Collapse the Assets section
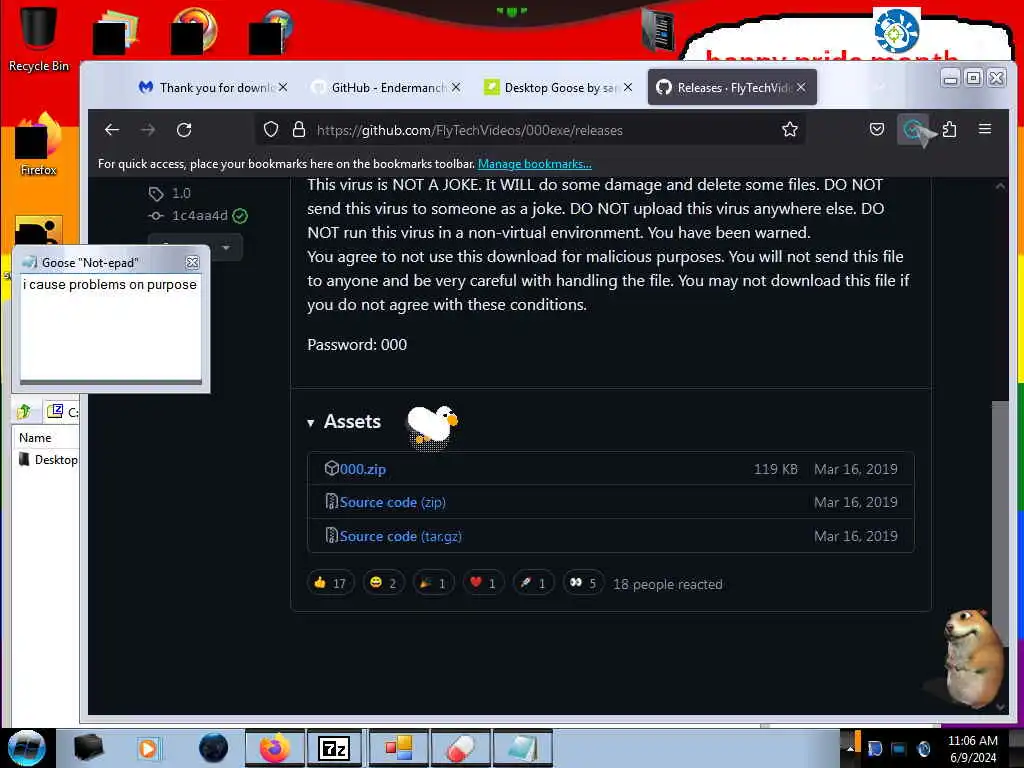Screen dimensions: 1024x768 pyautogui.click(x=344, y=422)
